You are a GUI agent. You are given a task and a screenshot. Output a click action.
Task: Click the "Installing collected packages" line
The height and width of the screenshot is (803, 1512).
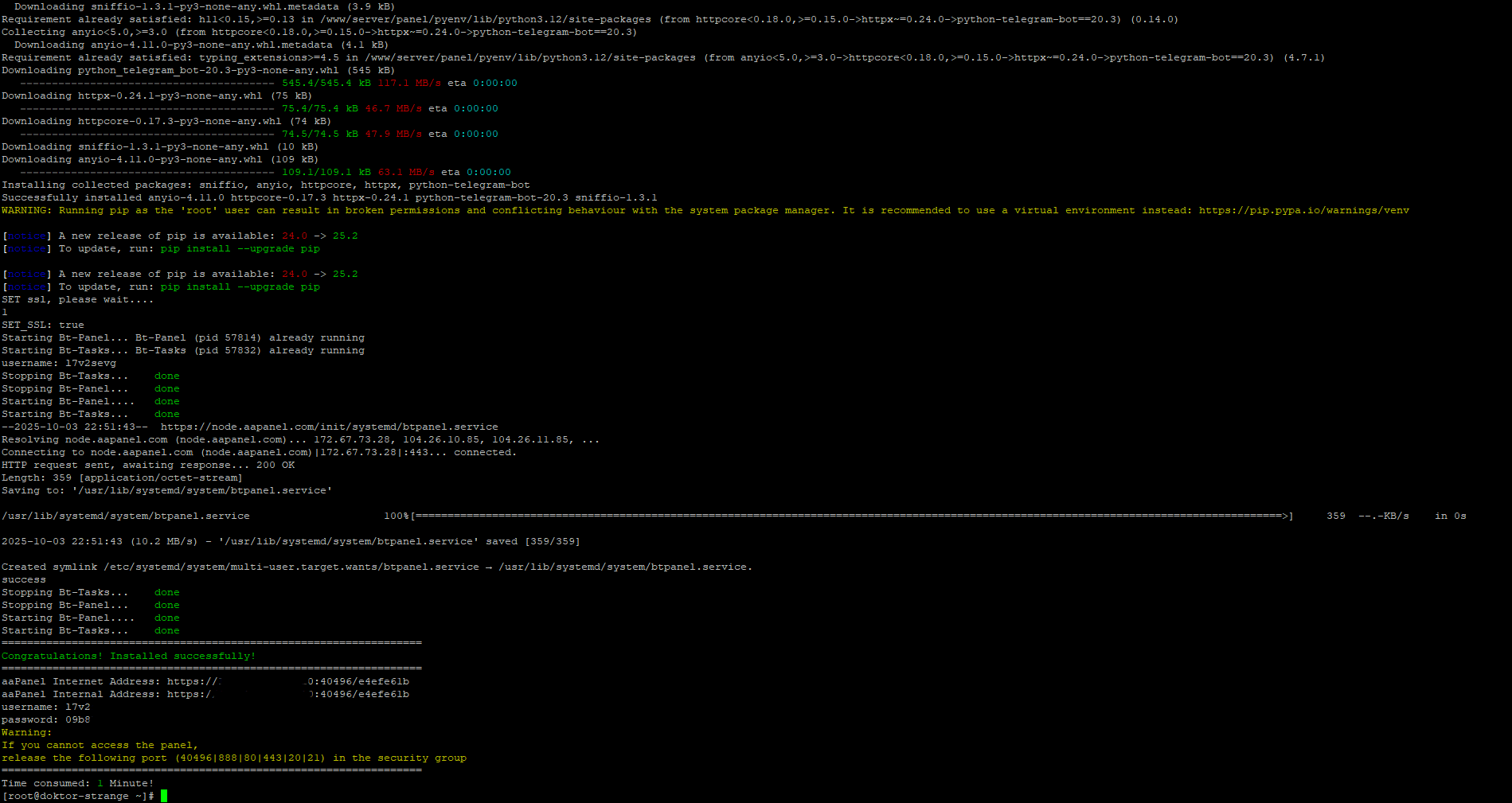(x=265, y=185)
